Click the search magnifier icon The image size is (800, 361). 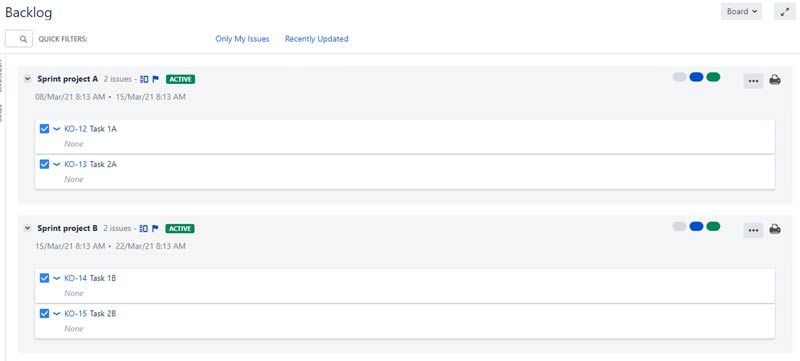[x=23, y=39]
